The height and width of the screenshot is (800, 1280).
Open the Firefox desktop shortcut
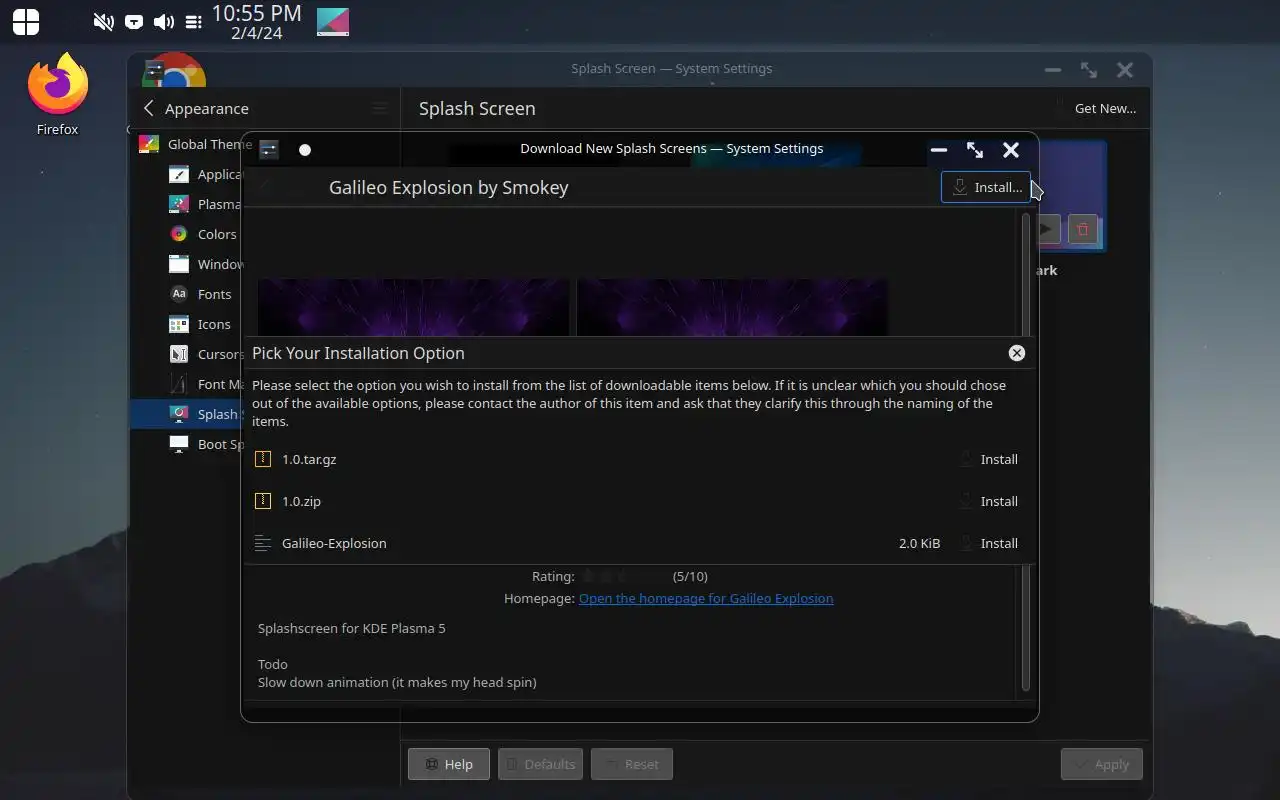pyautogui.click(x=57, y=95)
